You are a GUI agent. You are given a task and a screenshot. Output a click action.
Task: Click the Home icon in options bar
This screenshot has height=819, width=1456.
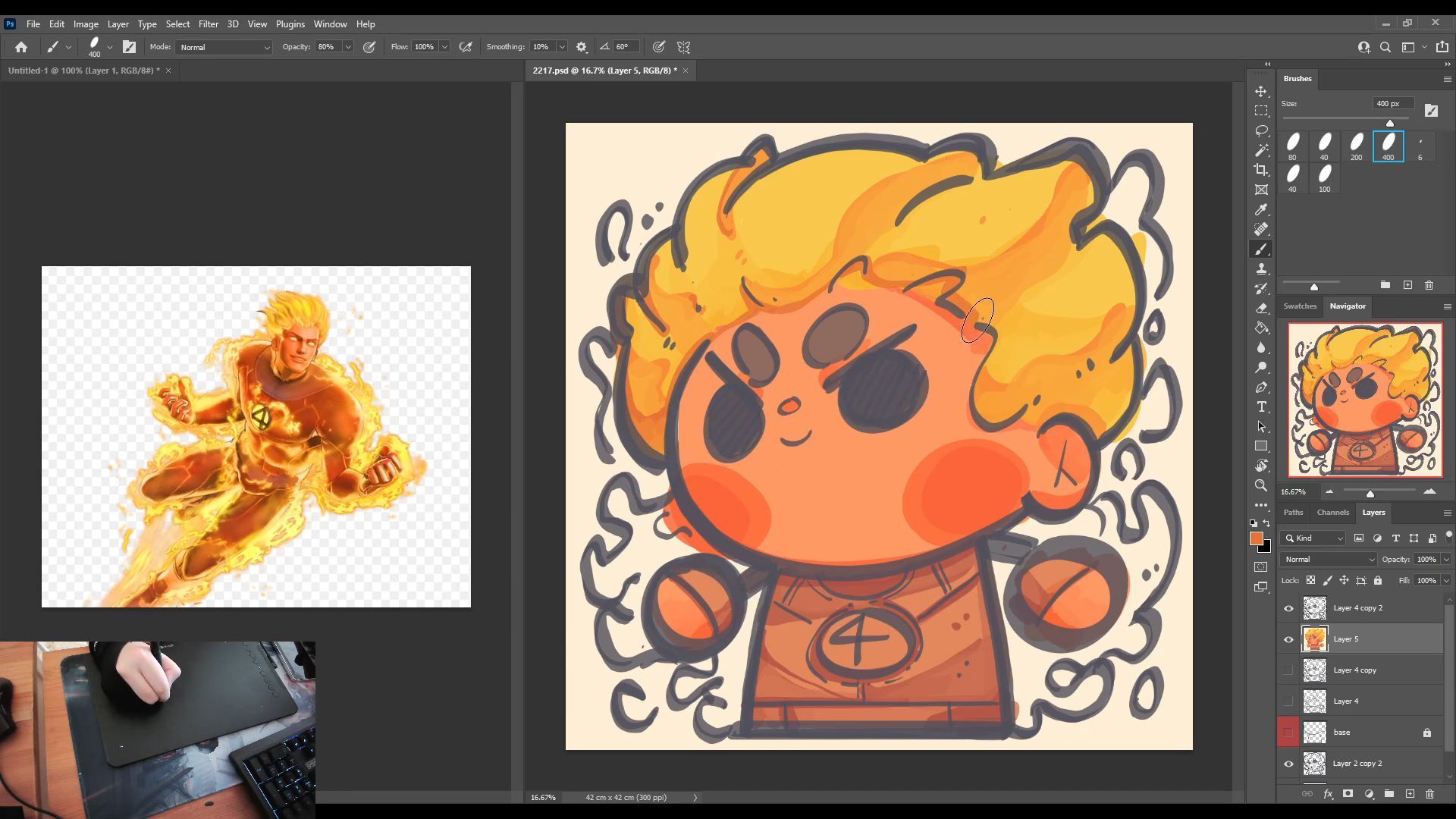click(x=21, y=47)
